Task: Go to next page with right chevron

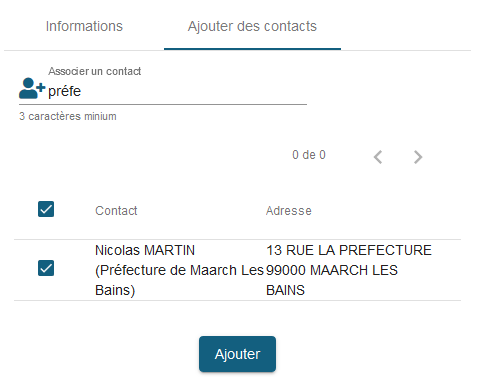Action: tap(418, 157)
